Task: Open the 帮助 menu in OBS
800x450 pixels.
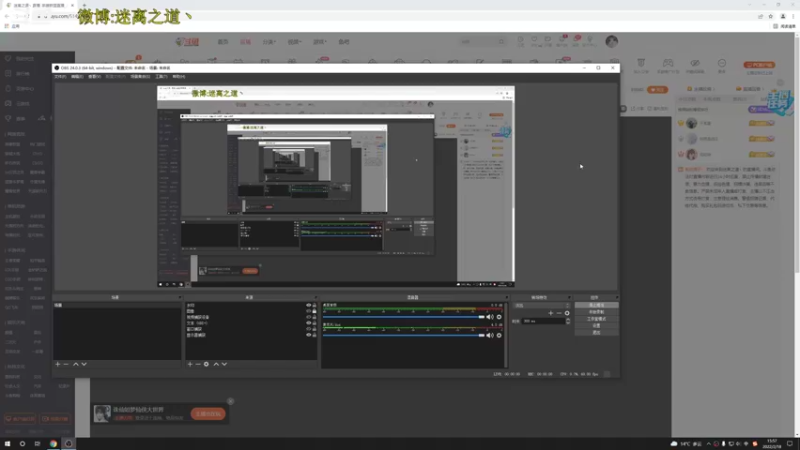Action: coord(179,77)
